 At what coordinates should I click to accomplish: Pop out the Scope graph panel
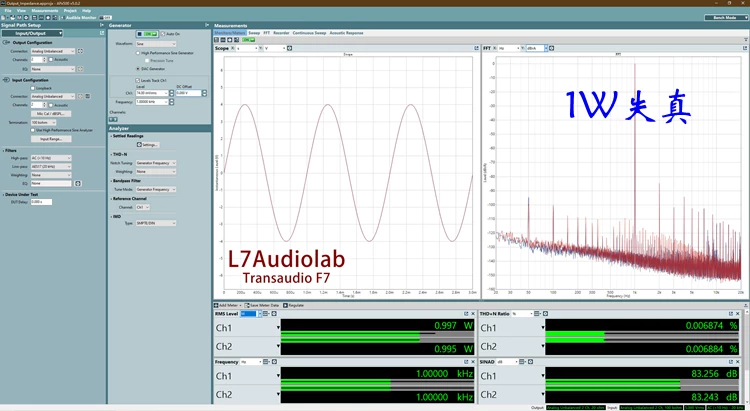476,48
